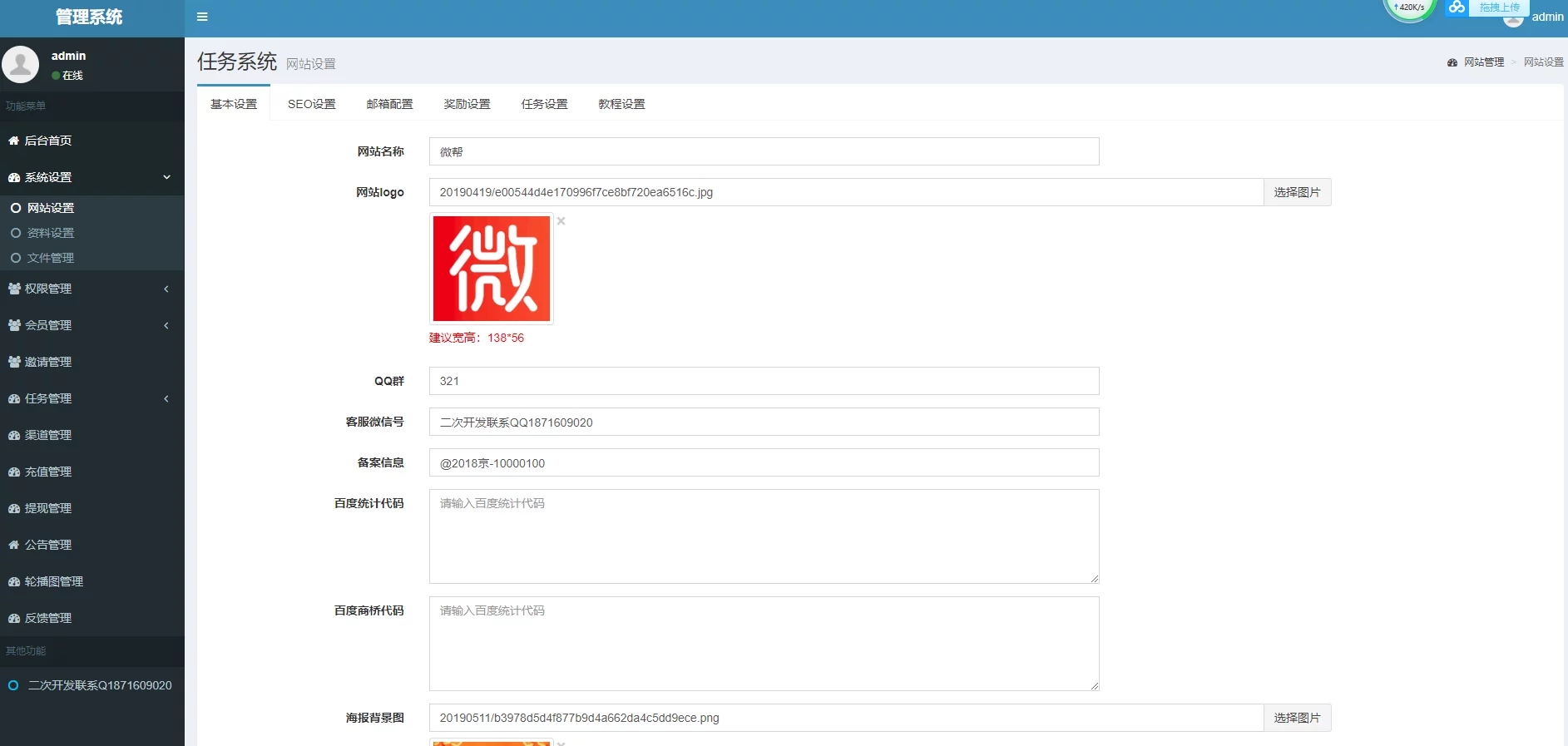The image size is (1568, 746).
Task: Click 选择图片 button for 网站logo
Action: click(x=1297, y=192)
